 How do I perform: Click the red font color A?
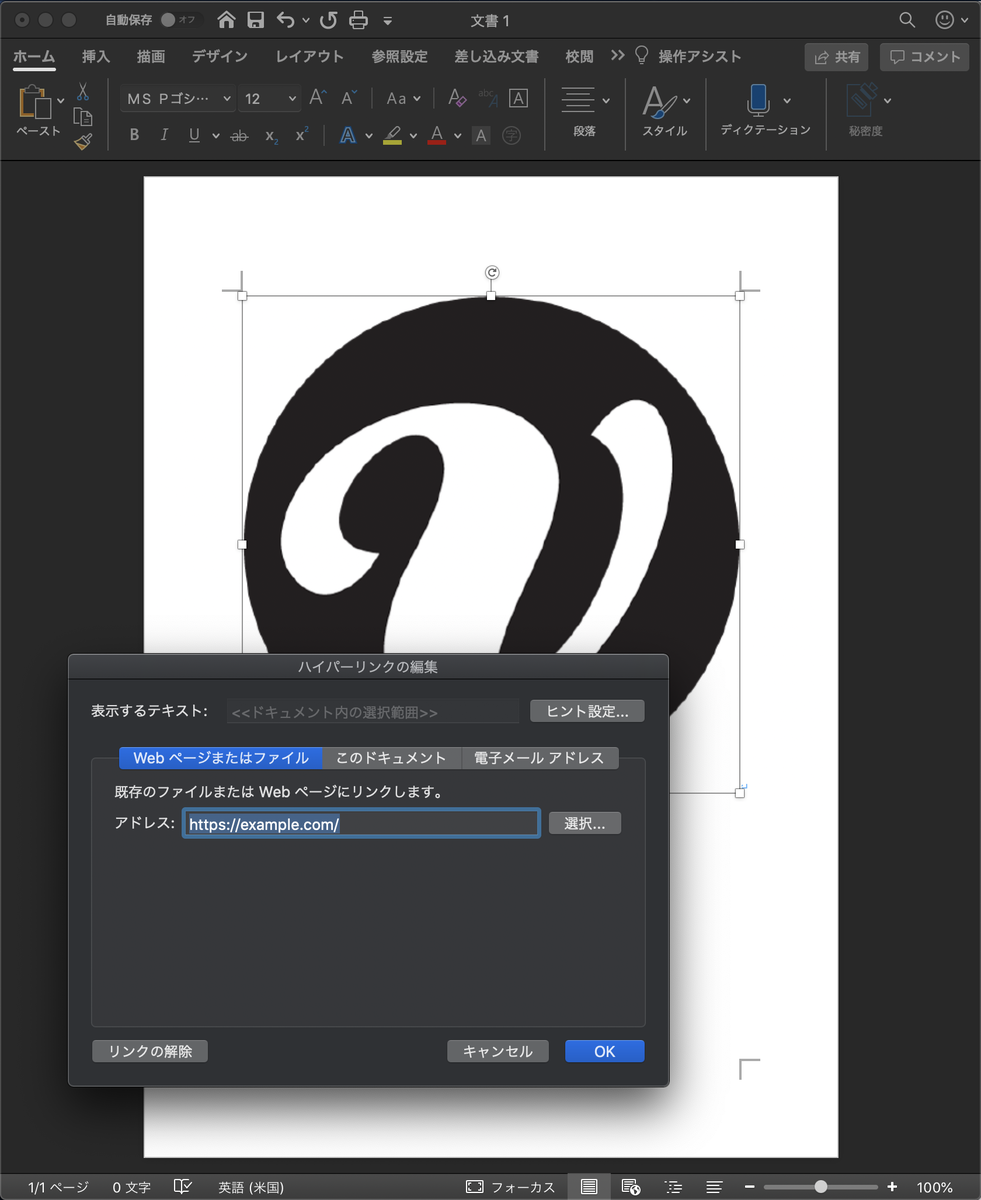[436, 135]
